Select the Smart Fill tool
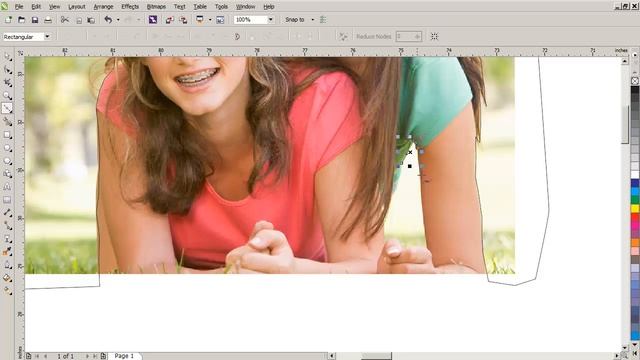 [x=7, y=122]
